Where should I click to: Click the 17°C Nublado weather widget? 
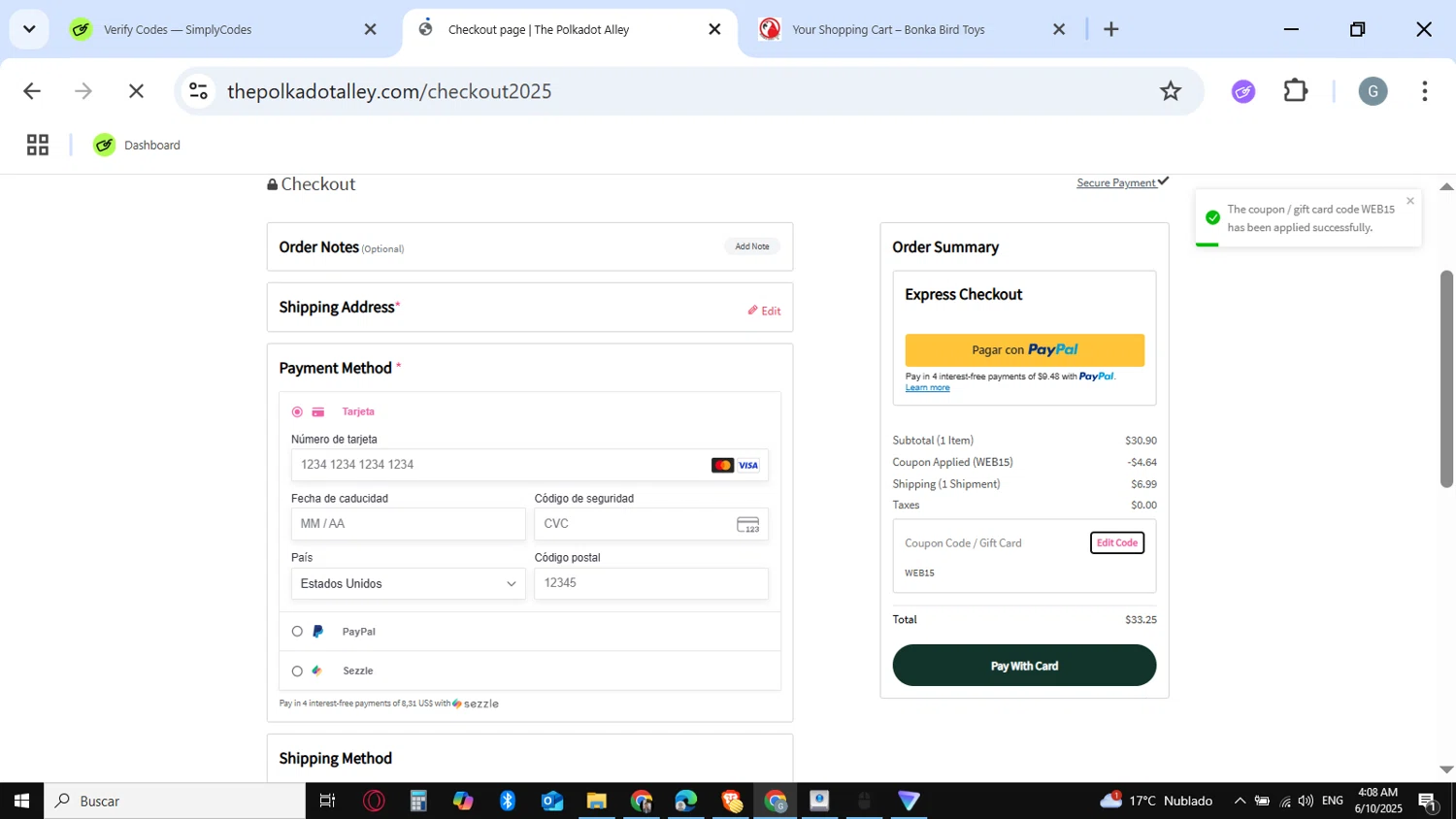1156,801
